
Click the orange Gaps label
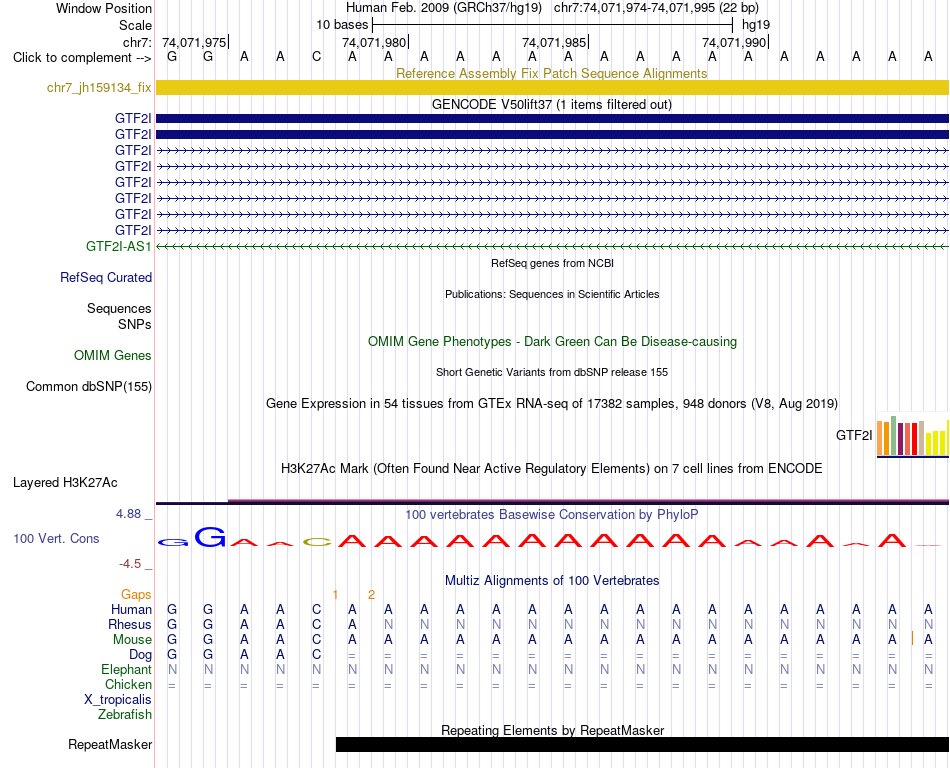click(x=136, y=595)
